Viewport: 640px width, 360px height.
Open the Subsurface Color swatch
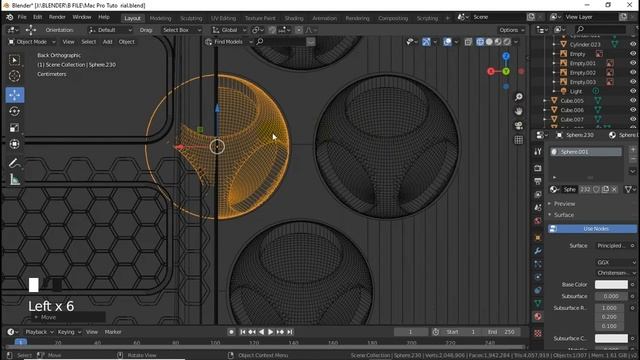click(611, 338)
